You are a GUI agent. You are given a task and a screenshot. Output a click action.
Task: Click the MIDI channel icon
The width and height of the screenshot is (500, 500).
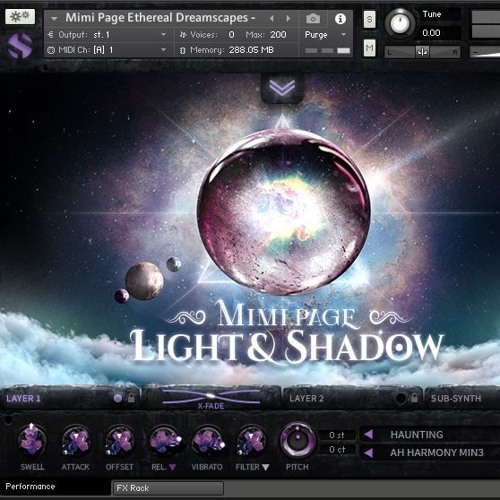[51, 50]
